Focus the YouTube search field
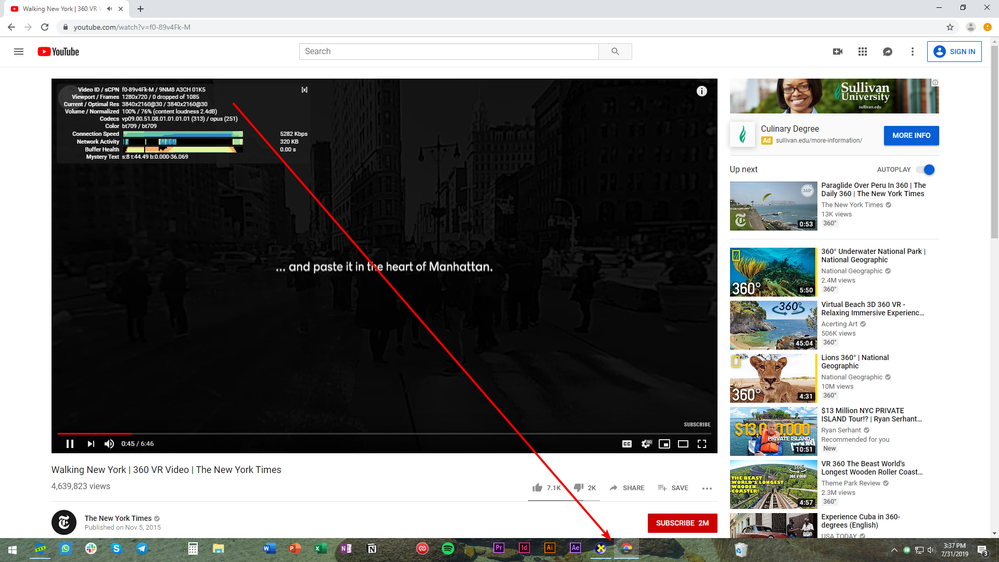The height and width of the screenshot is (562, 999). (x=449, y=52)
